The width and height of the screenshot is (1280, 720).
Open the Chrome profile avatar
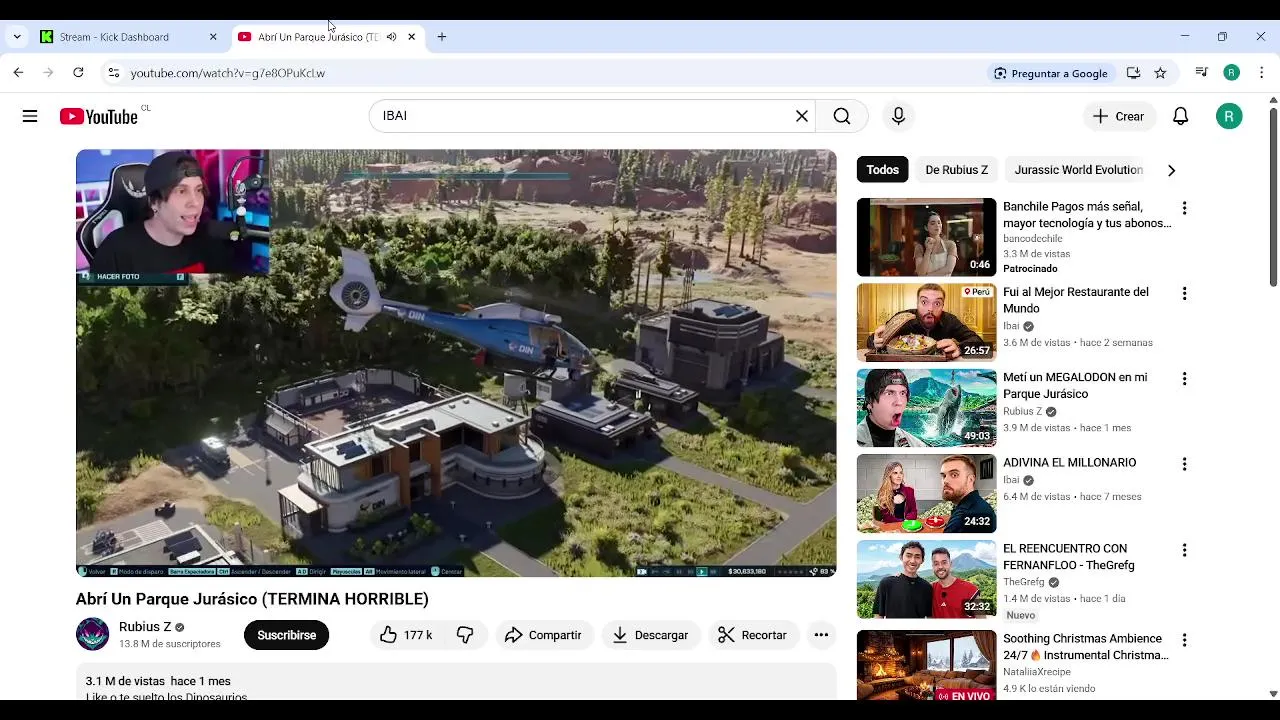[x=1232, y=73]
